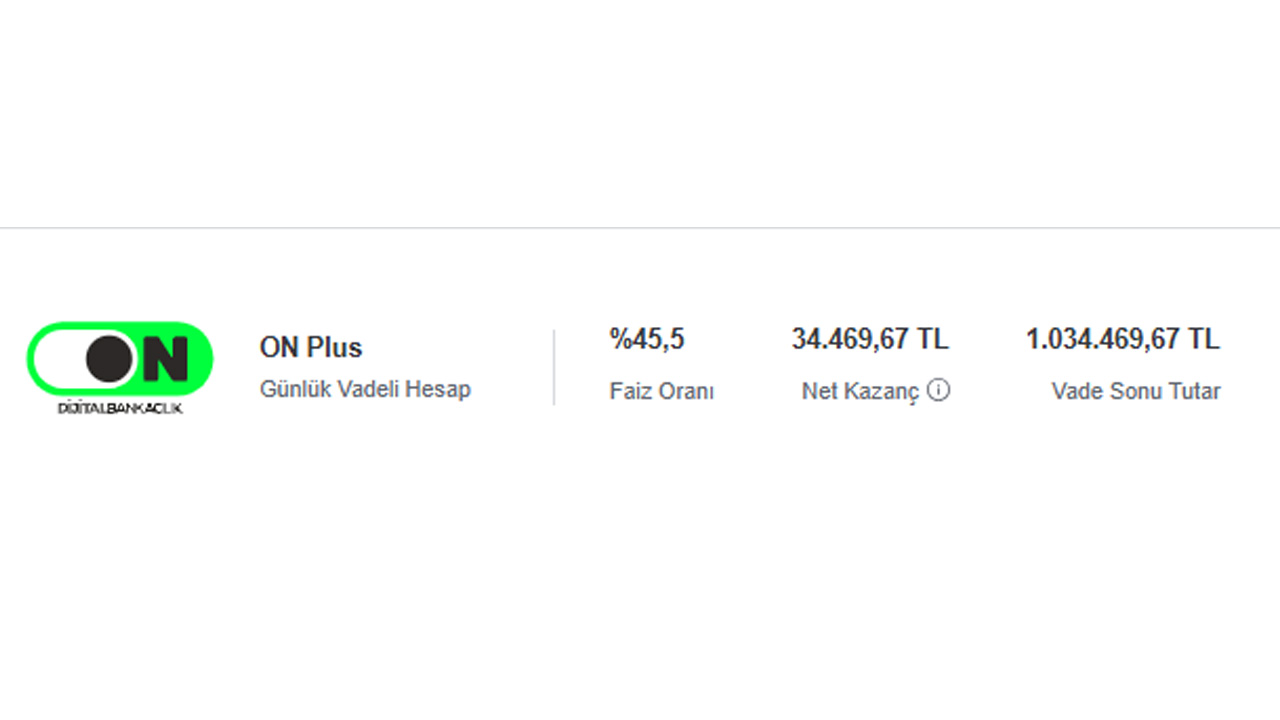This screenshot has width=1280, height=720.
Task: Click the green ON bank logo
Action: coord(120,358)
